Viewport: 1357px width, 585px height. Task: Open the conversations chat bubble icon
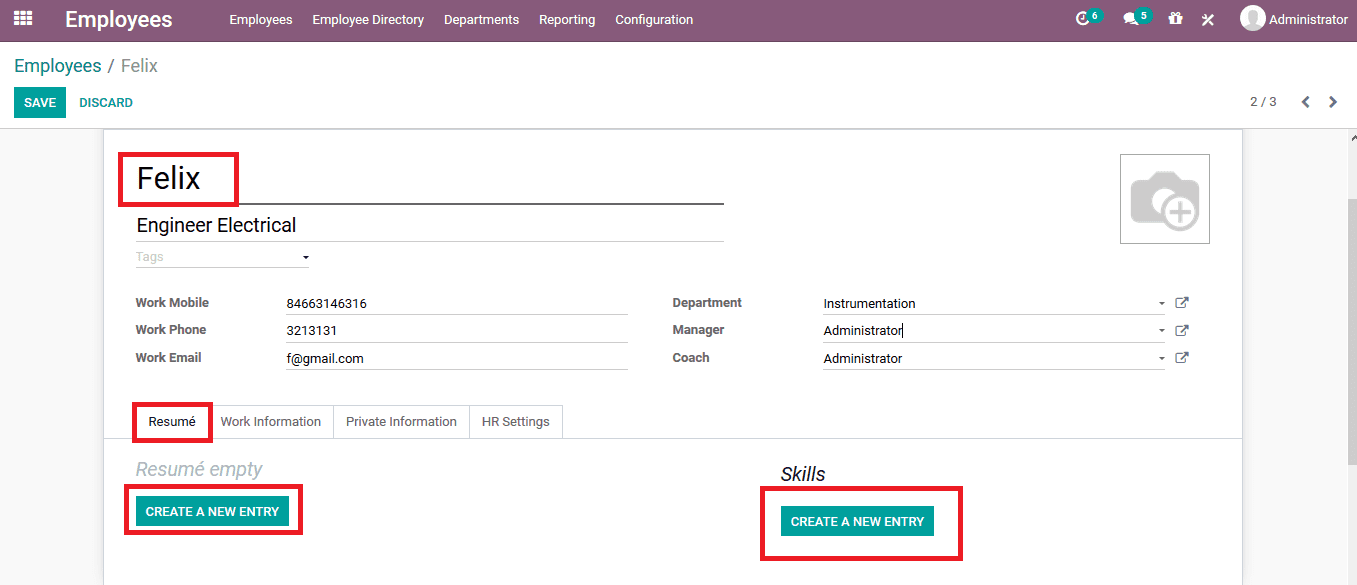(1131, 19)
